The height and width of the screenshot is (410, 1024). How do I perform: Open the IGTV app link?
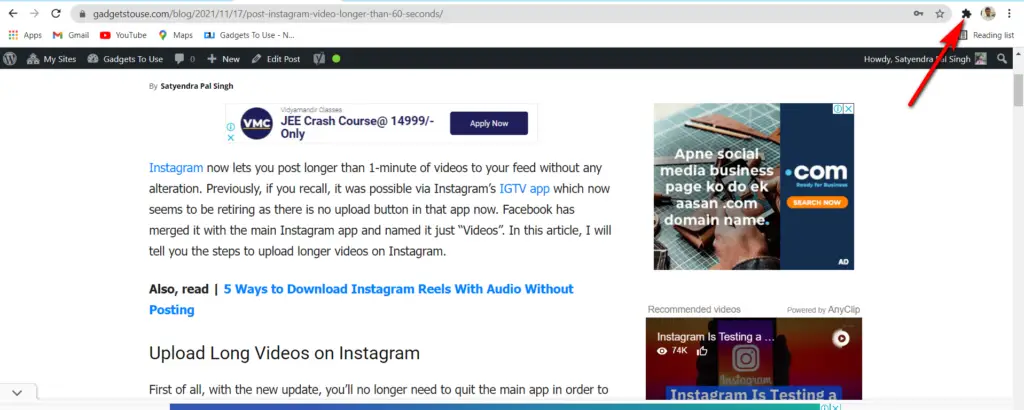point(524,189)
